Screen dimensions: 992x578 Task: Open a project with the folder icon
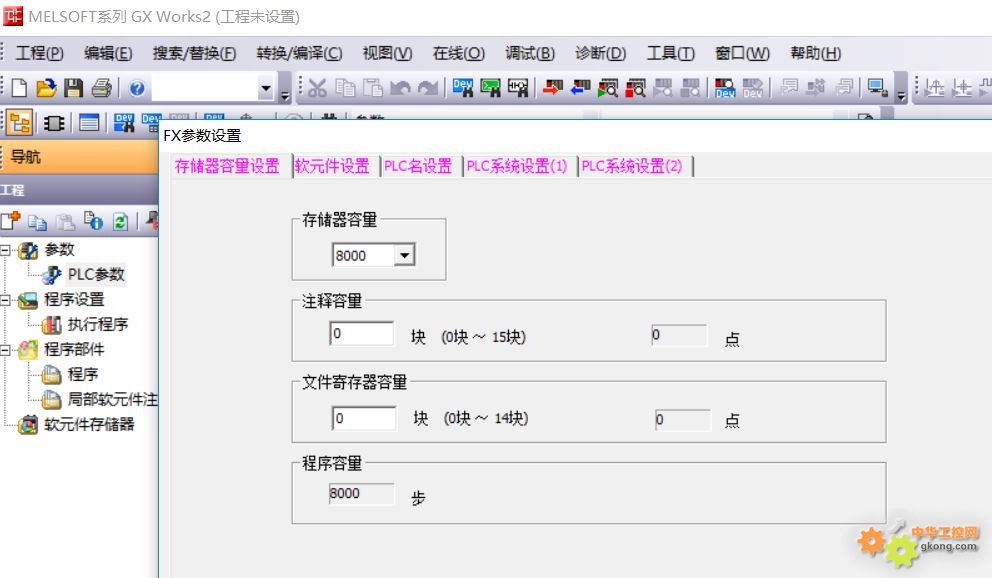click(46, 87)
